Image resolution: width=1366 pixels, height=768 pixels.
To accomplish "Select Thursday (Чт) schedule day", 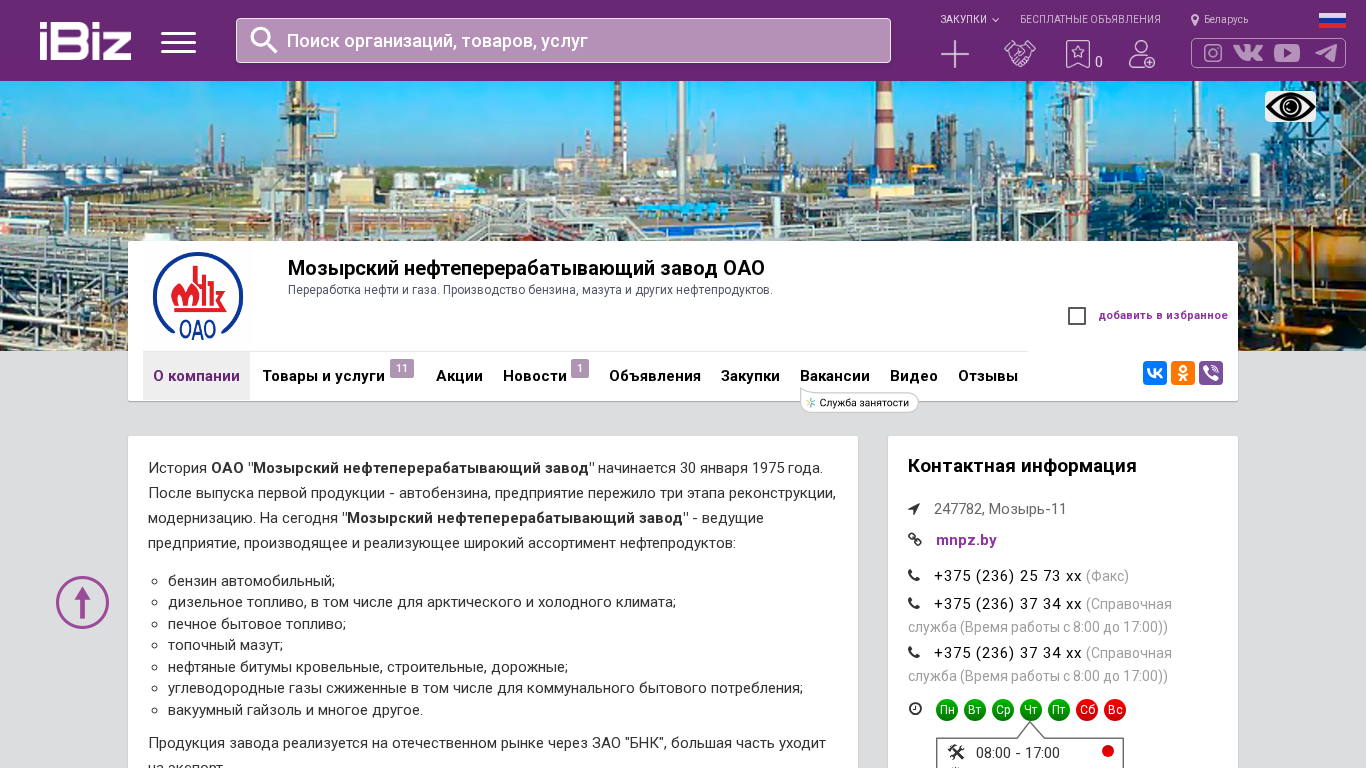I will click(x=1031, y=710).
